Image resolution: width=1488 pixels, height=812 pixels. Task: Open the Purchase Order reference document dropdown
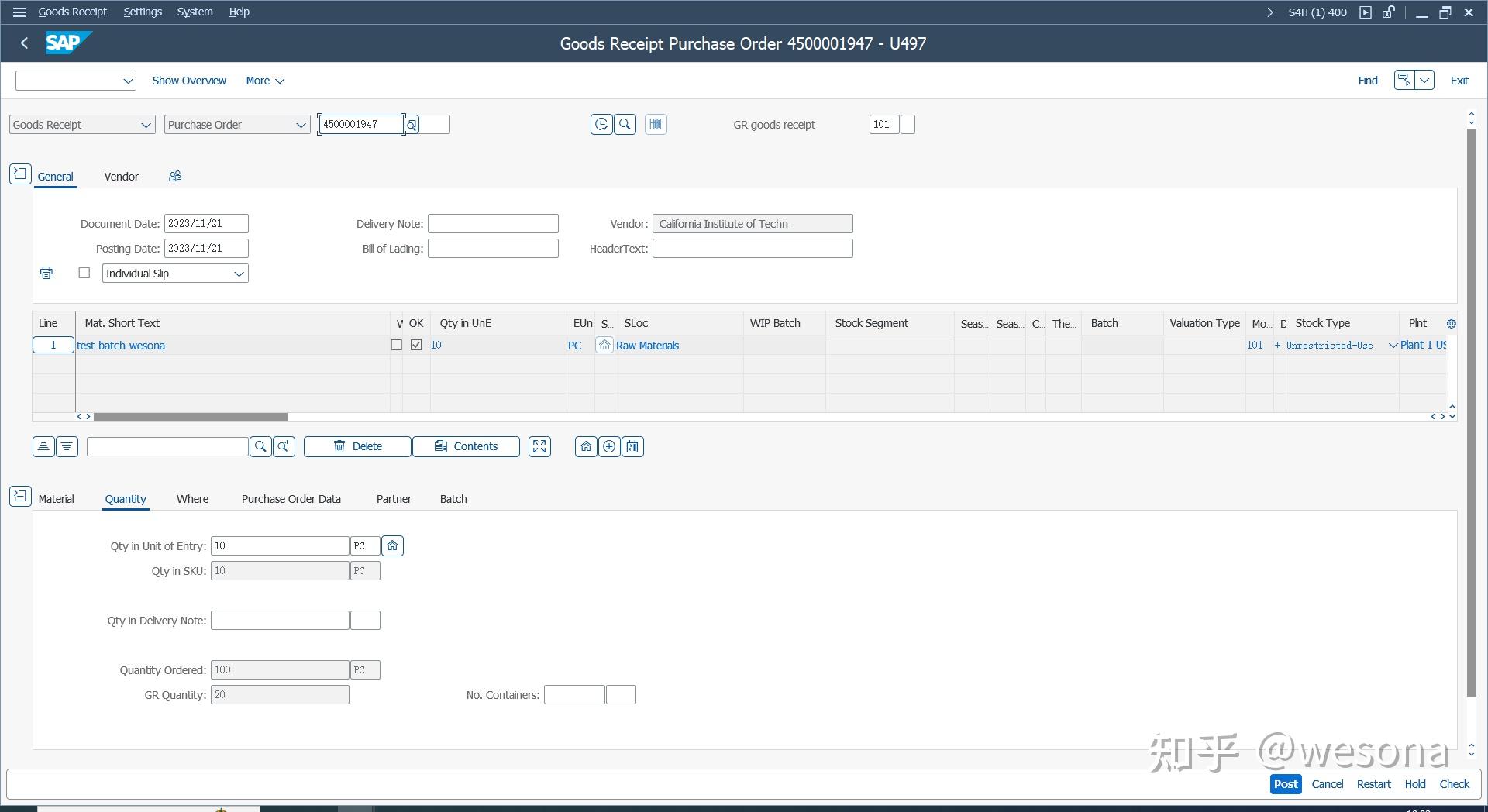301,125
